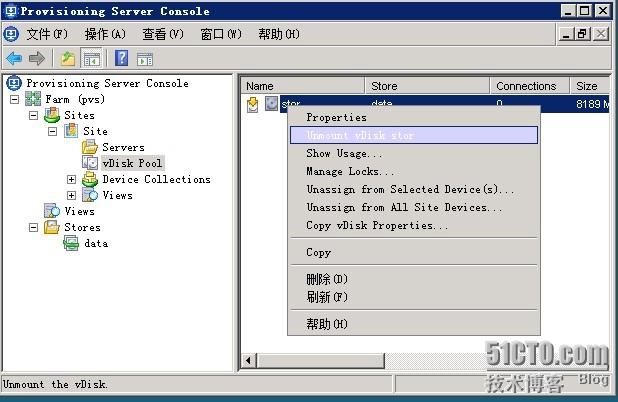Choose Copy vDisk Properties... entry

coord(414,225)
